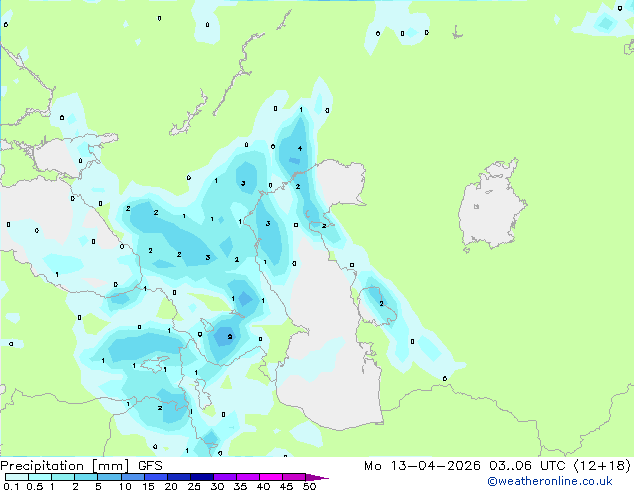The height and width of the screenshot is (490, 634).
Task: Click the "0.1" legend scale label
Action: pos(11,486)
